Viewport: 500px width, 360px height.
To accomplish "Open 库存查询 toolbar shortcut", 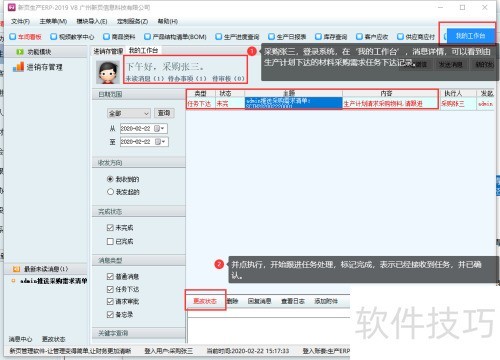I will coord(331,37).
